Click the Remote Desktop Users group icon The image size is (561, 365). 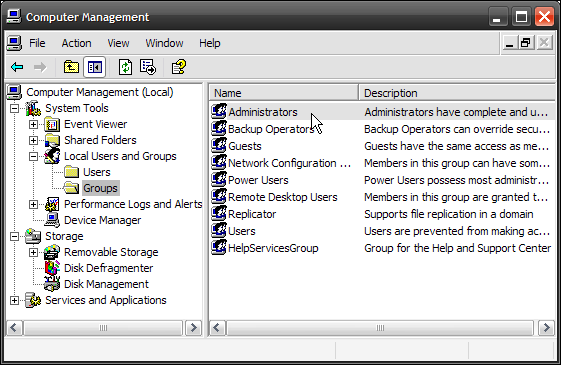click(219, 196)
